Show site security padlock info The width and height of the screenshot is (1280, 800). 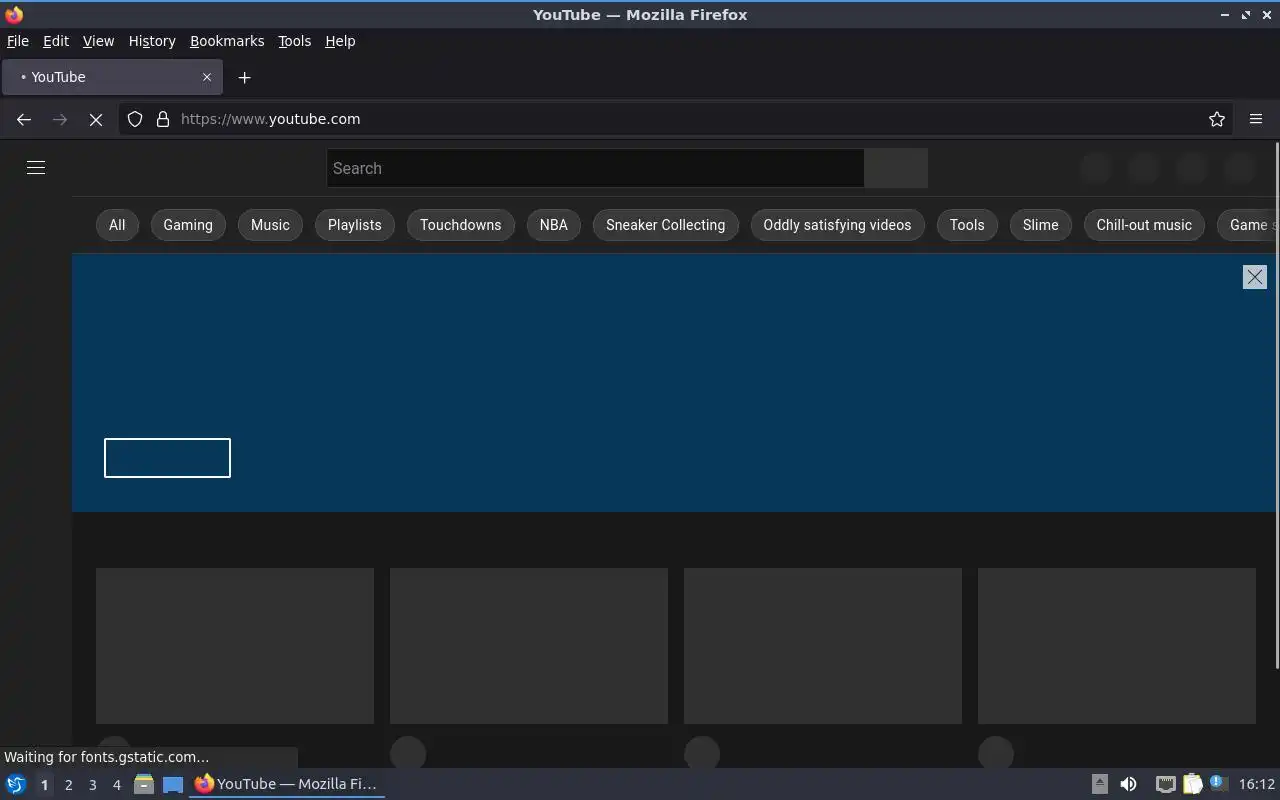click(x=163, y=119)
